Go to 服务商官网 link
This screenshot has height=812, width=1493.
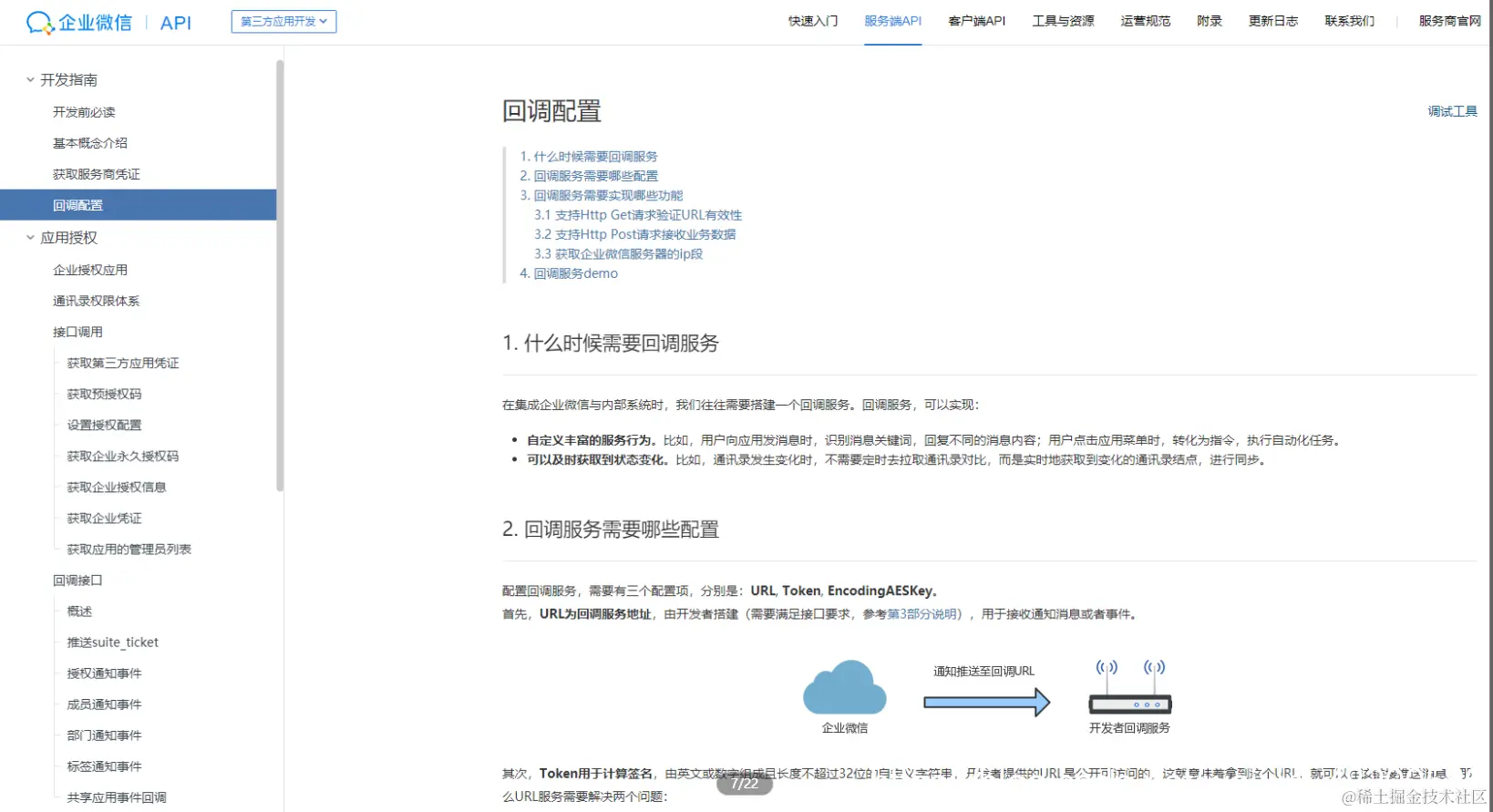tap(1449, 21)
